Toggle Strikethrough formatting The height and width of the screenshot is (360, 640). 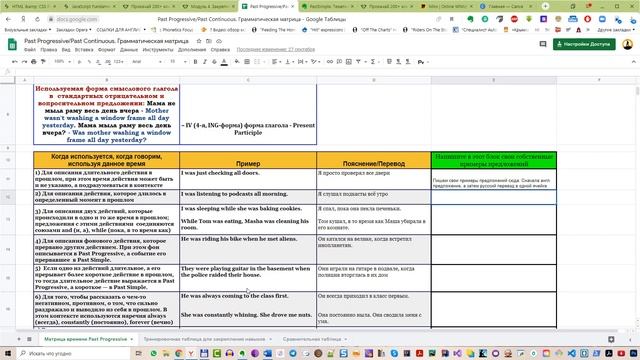click(214, 62)
